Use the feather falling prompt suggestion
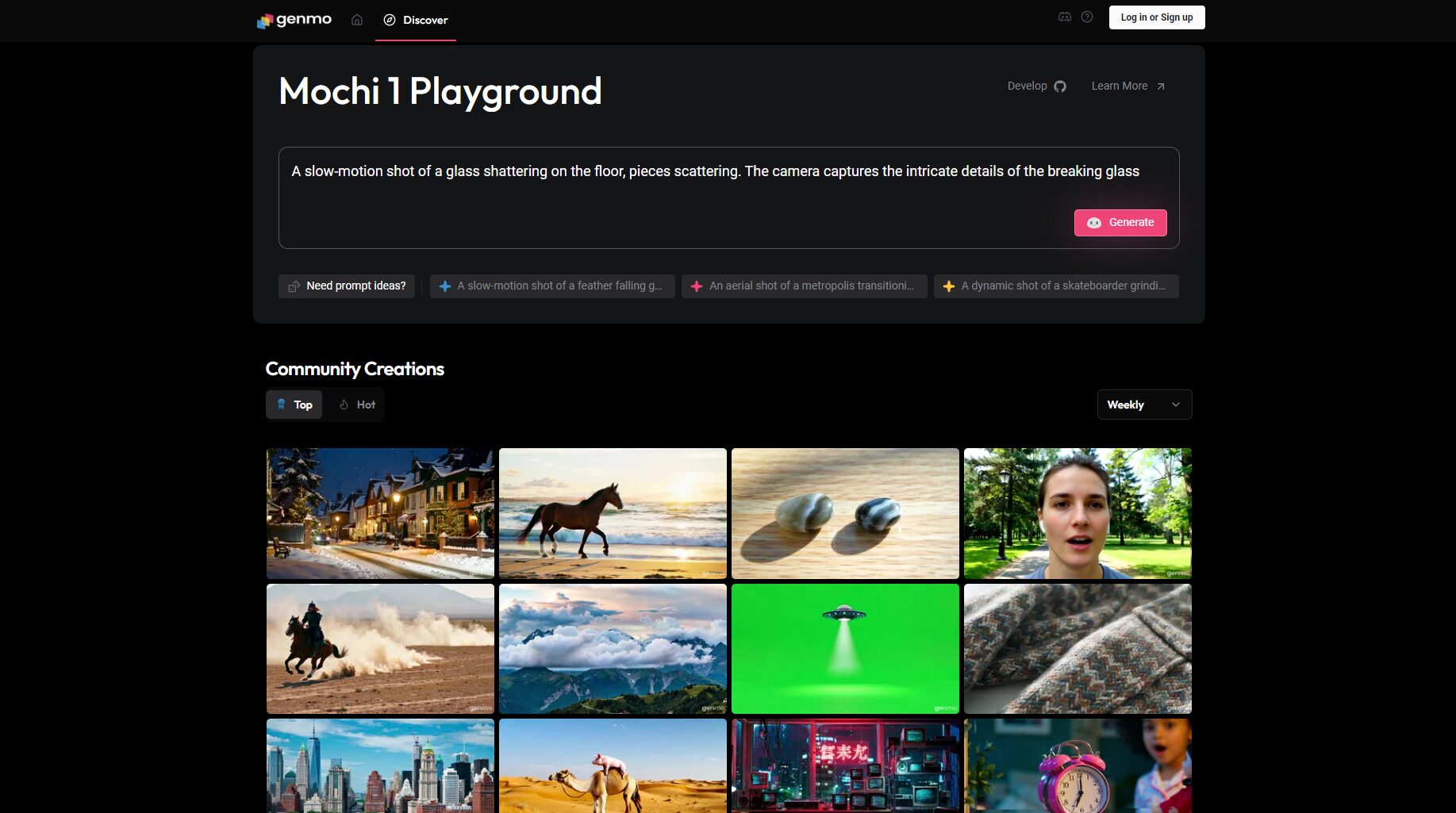This screenshot has width=1456, height=813. point(551,286)
